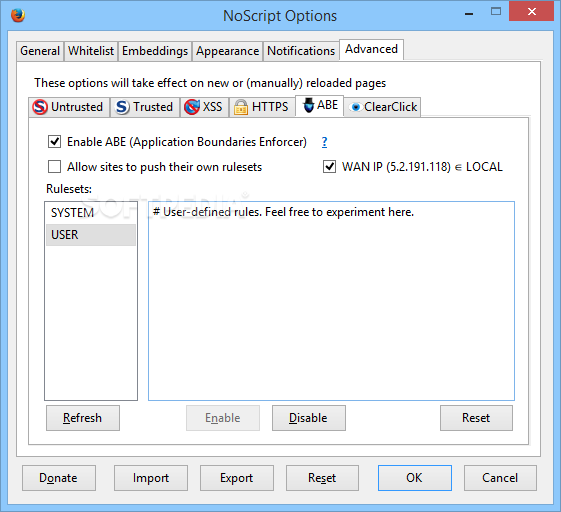The image size is (561, 512).
Task: Click the ABE tab's agent icon
Action: coord(308,105)
